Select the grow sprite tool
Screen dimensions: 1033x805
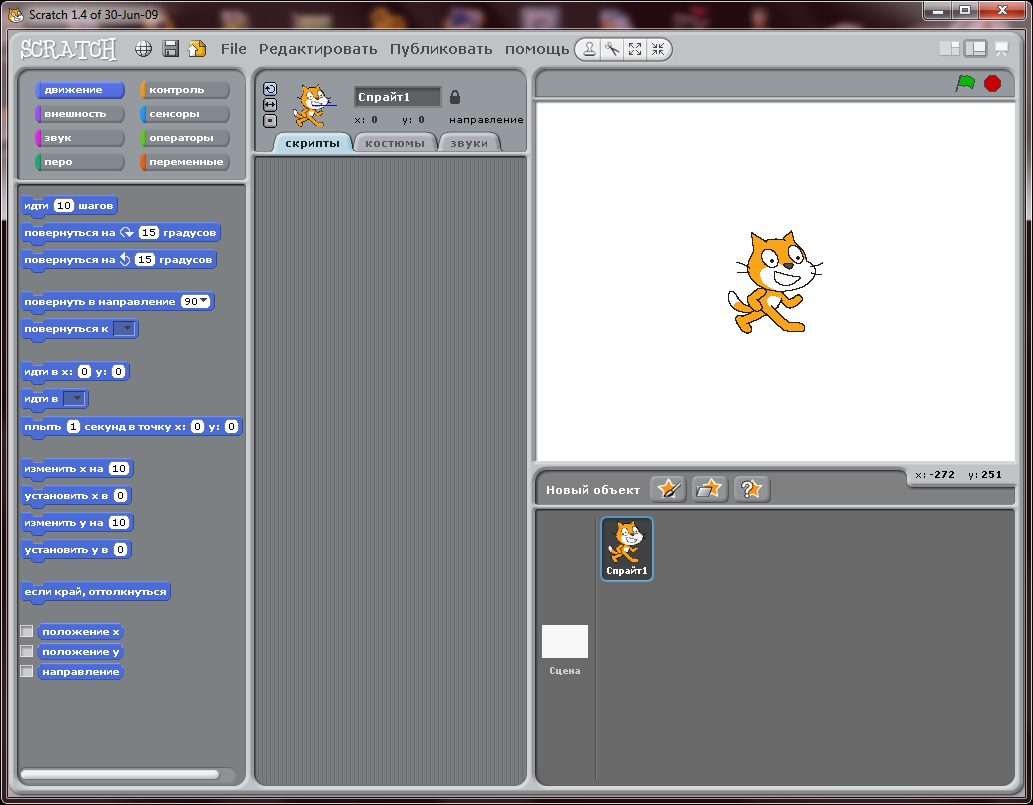634,49
